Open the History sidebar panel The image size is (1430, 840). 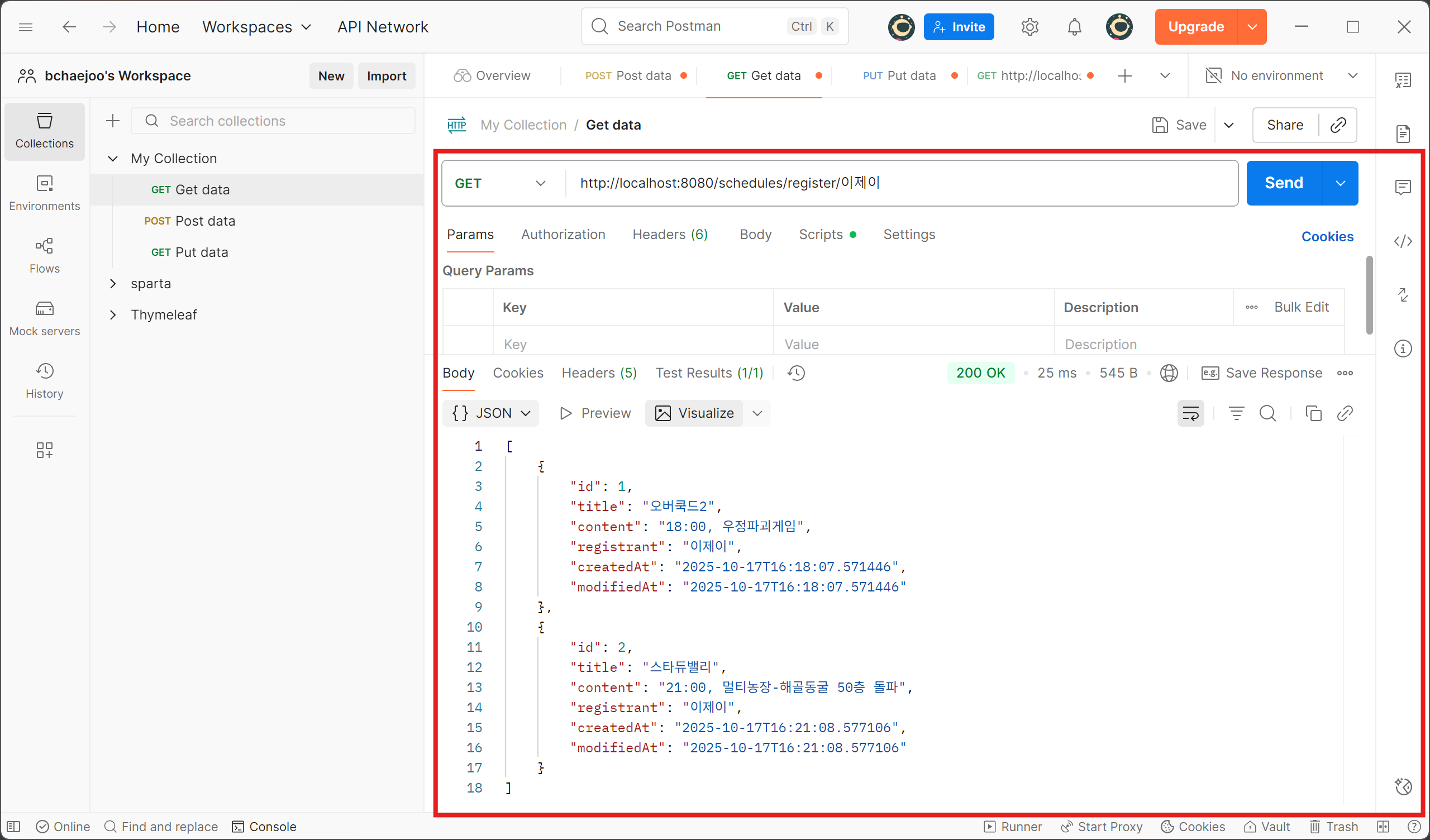pyautogui.click(x=44, y=380)
